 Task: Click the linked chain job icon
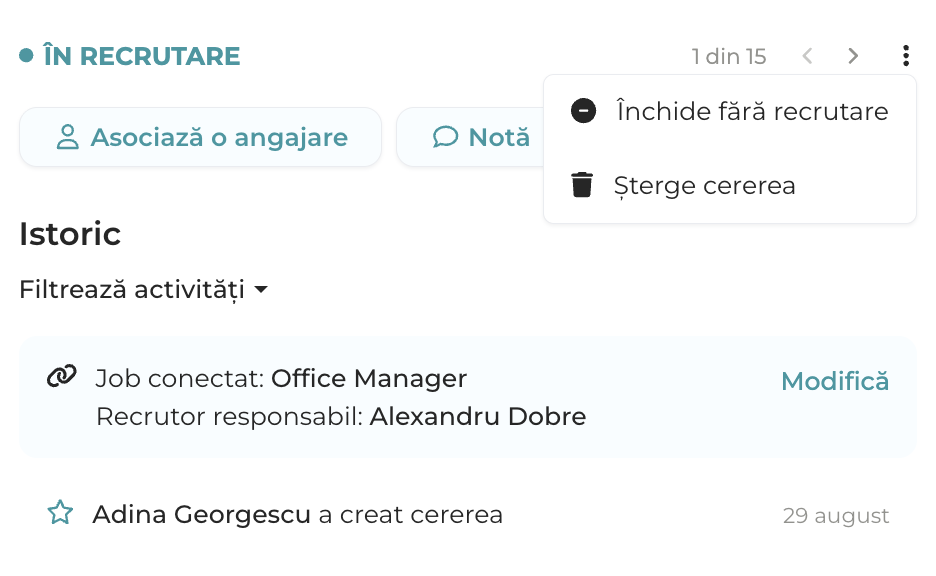(61, 376)
